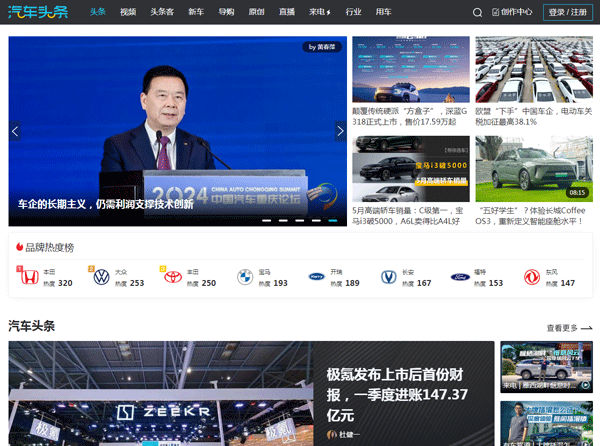The width and height of the screenshot is (600, 446).
Task: Open 创作中心 creator center
Action: coord(512,12)
